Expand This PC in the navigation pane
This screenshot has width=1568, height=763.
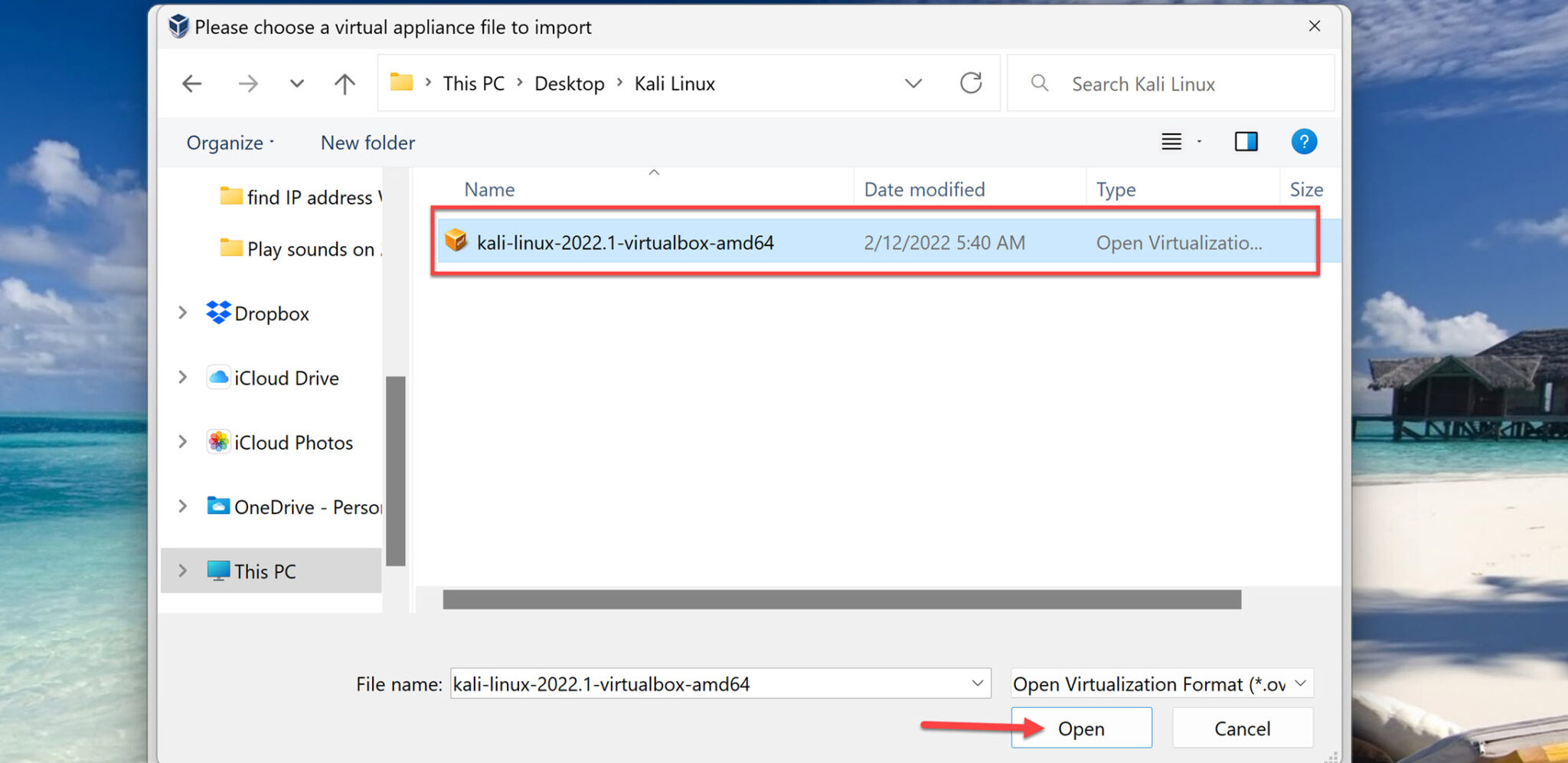181,570
